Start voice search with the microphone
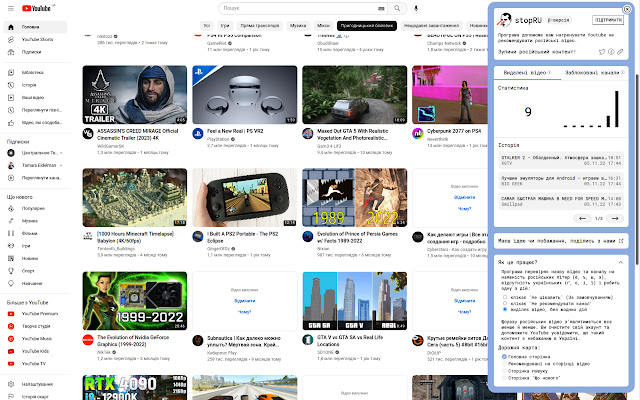640x400 pixels. click(x=416, y=8)
